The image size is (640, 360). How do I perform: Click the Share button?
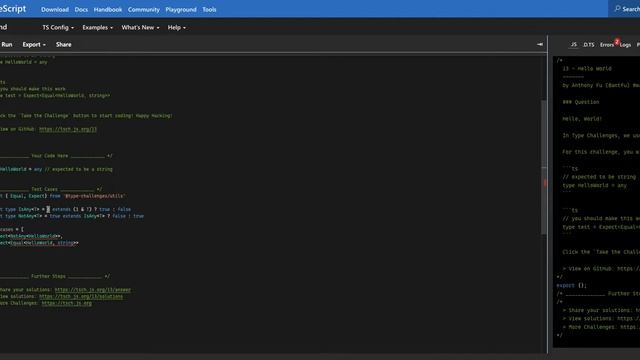point(63,44)
